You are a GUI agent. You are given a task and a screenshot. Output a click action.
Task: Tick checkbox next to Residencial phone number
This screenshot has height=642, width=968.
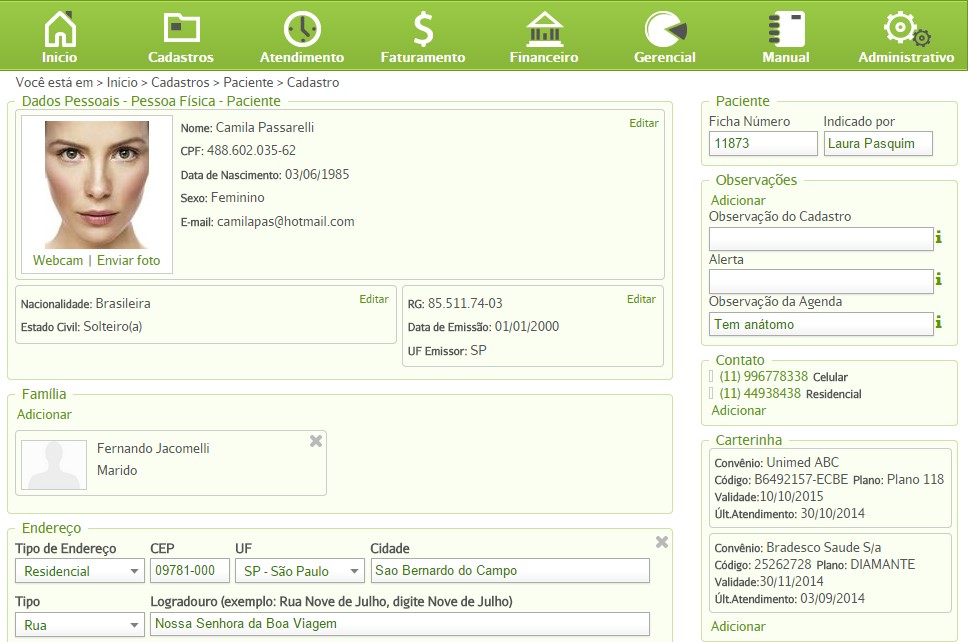[711, 393]
